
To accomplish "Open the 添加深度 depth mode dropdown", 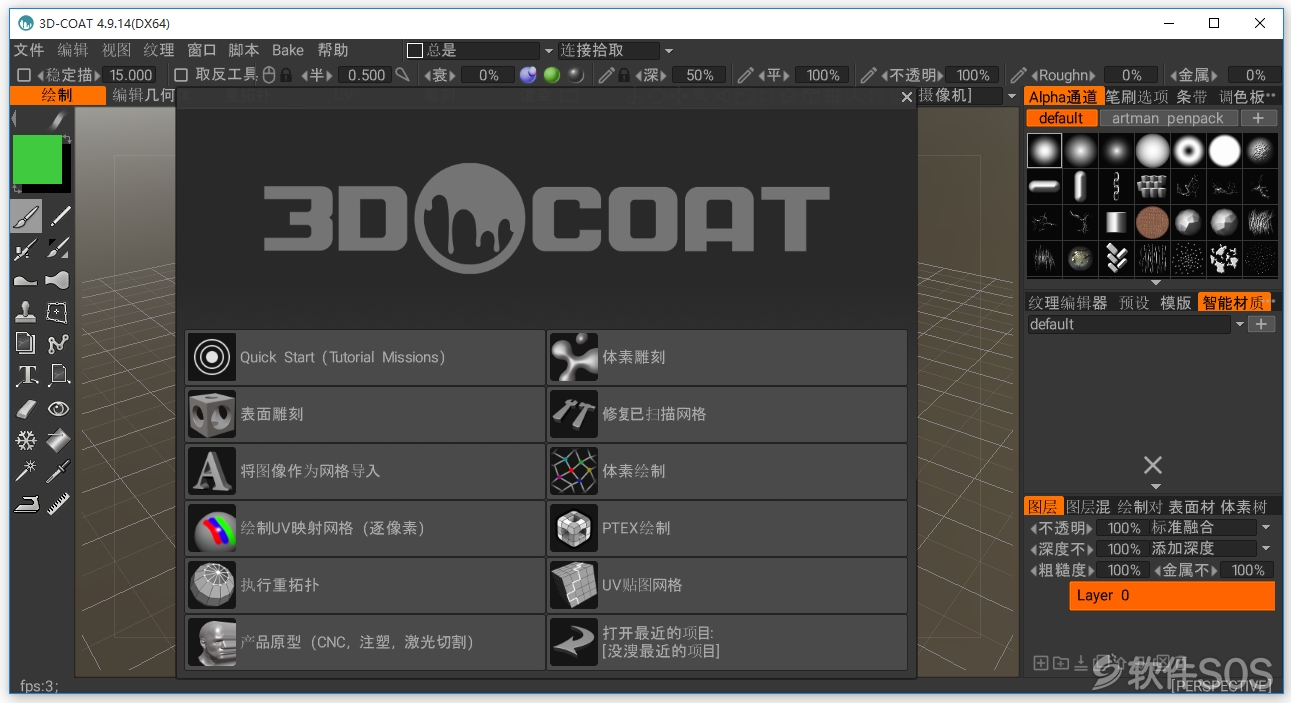I will tap(1266, 549).
